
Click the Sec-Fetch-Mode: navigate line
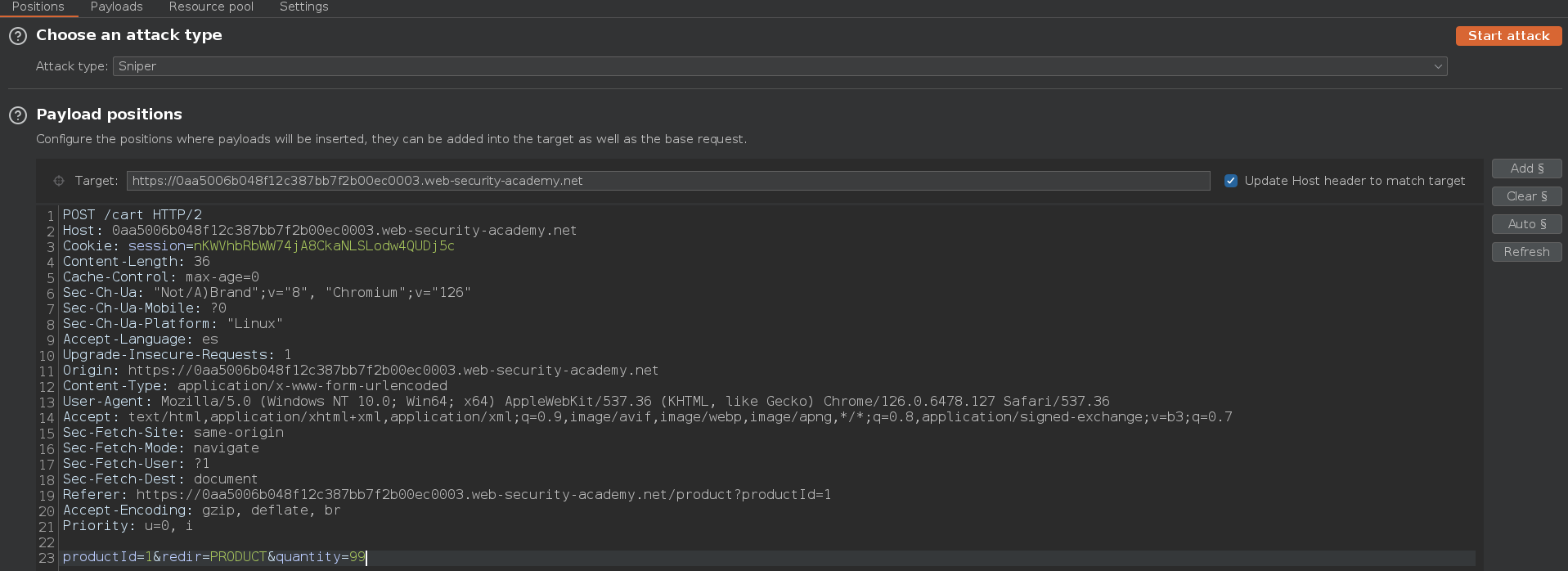pyautogui.click(x=161, y=448)
